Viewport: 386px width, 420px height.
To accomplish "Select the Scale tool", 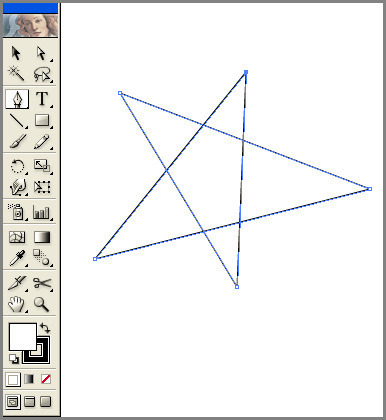I will point(42,166).
